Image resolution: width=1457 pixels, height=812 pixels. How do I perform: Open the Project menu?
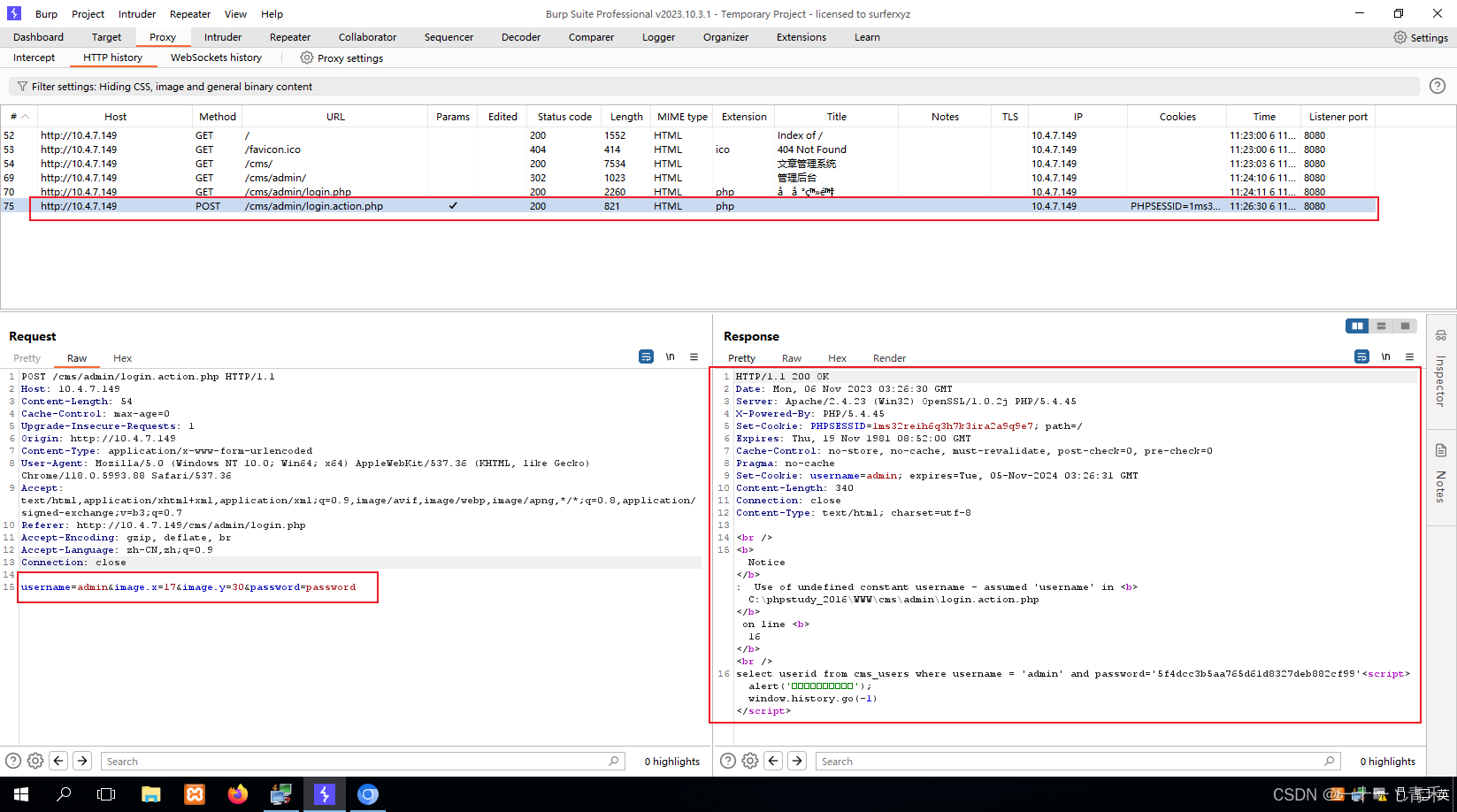point(88,14)
